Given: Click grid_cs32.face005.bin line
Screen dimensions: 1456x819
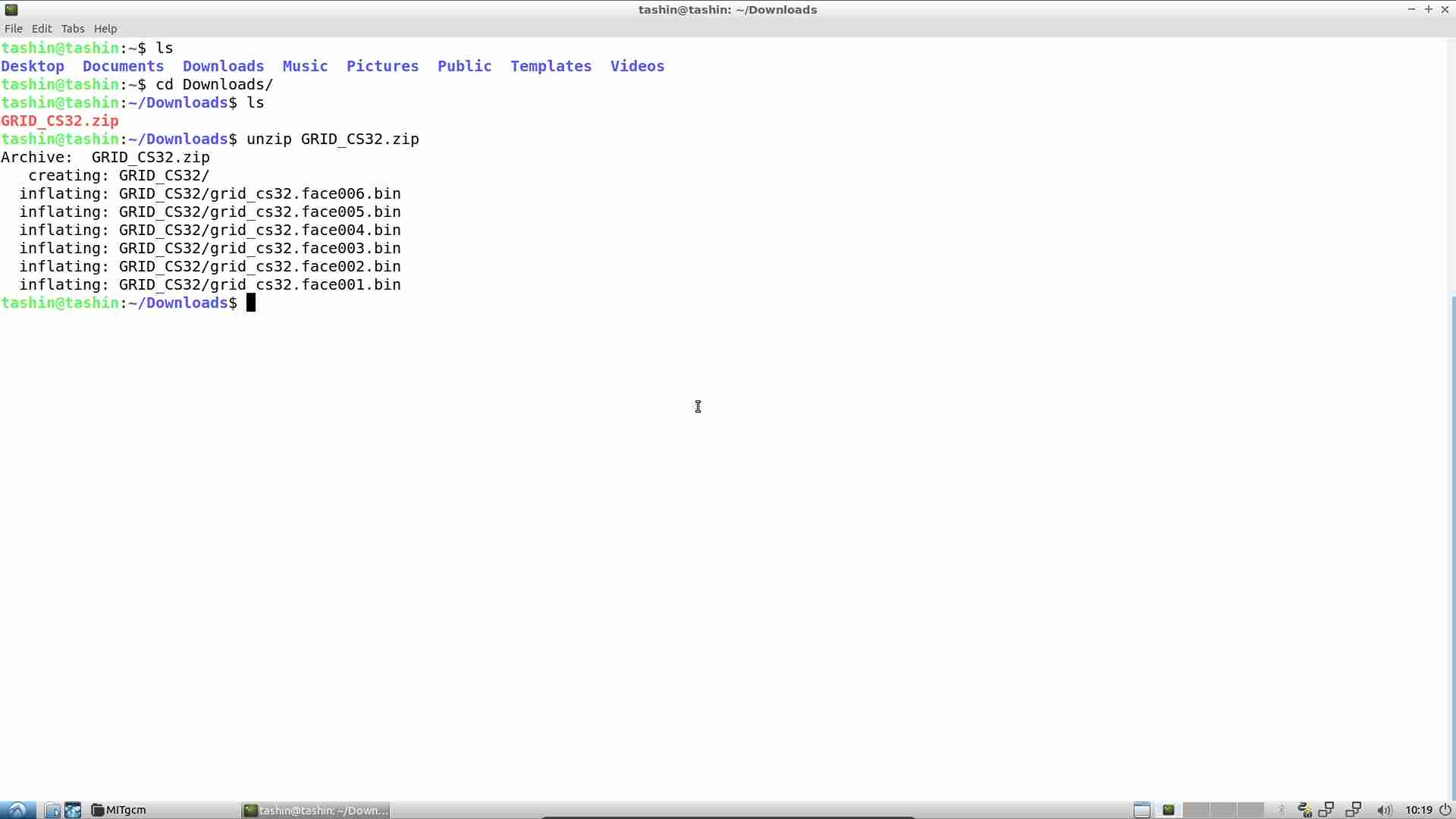Looking at the screenshot, I should click(210, 212).
